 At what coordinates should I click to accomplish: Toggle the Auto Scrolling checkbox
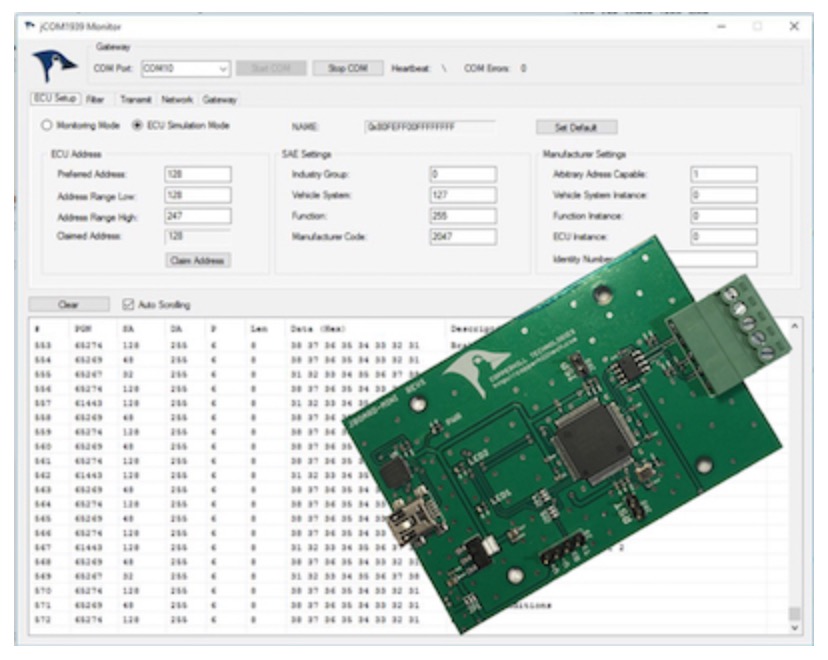pyautogui.click(x=128, y=304)
